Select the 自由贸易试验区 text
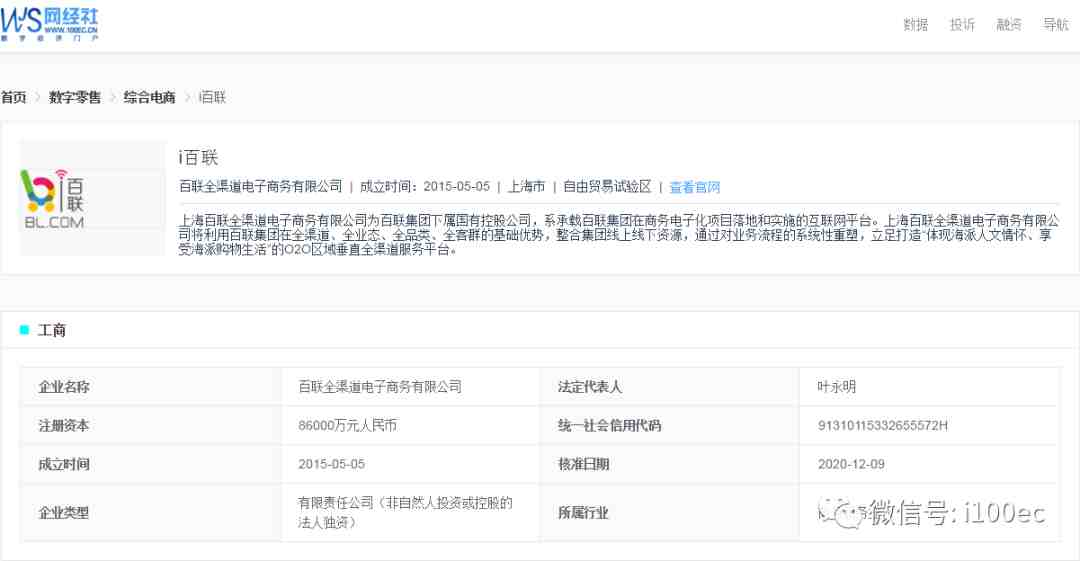Viewport: 1080px width, 561px height. coord(607,187)
